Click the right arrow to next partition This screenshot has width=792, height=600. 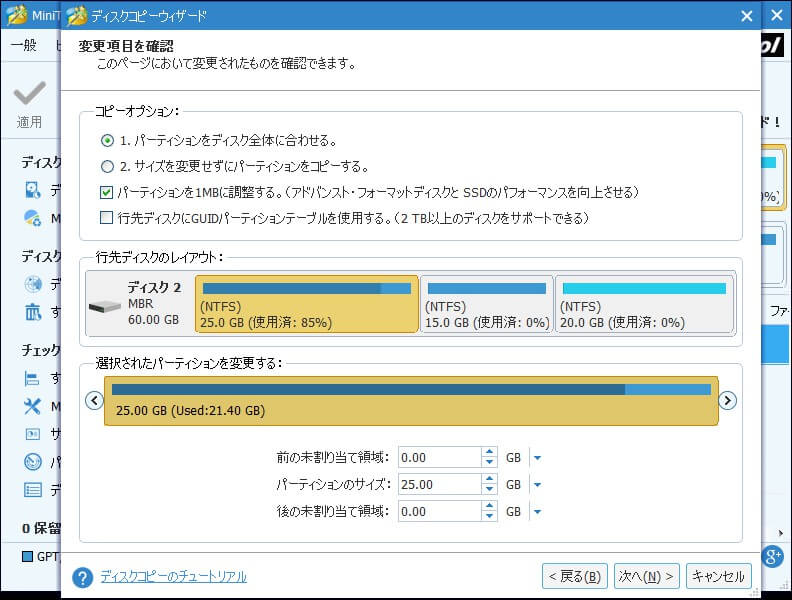click(x=727, y=401)
